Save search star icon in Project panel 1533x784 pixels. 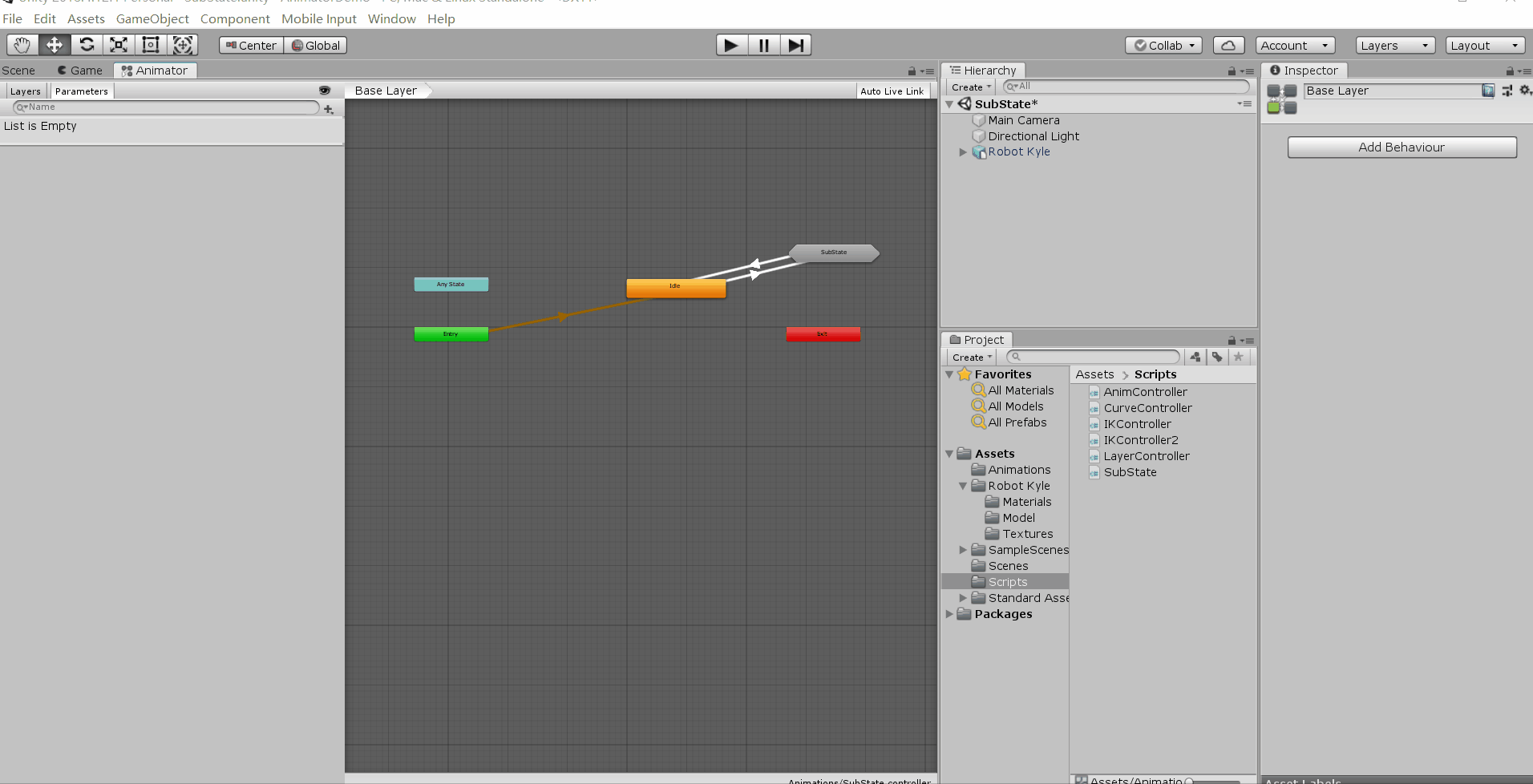click(1239, 357)
